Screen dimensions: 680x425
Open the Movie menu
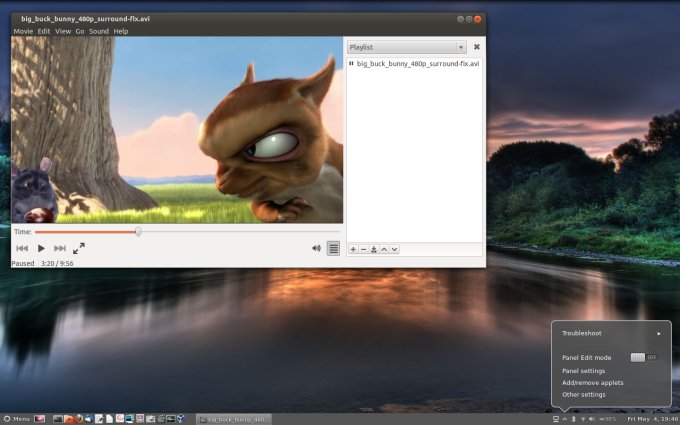(x=23, y=31)
